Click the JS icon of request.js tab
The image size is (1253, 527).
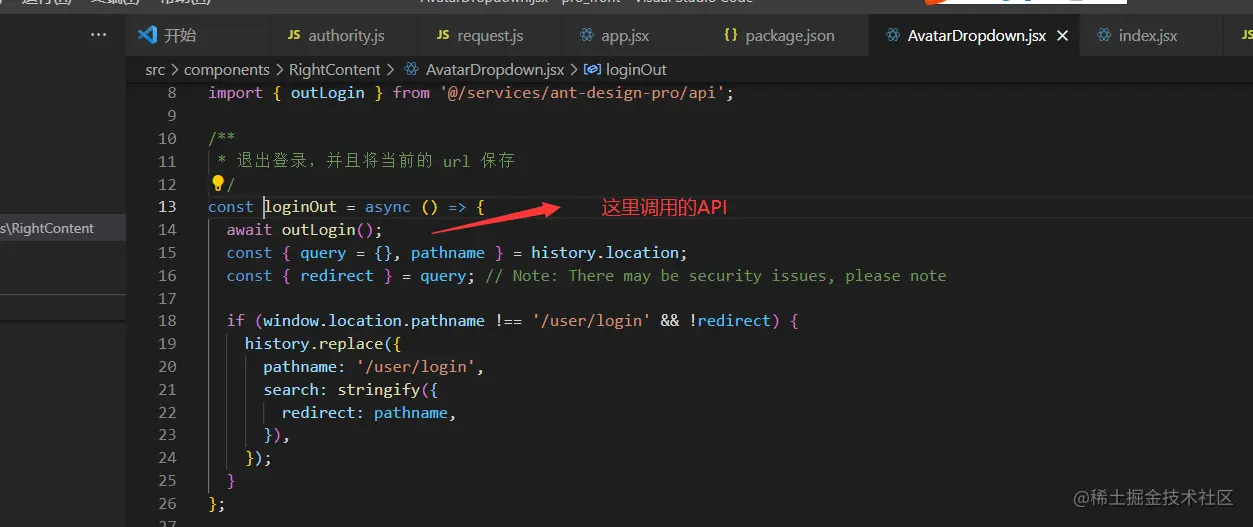[x=443, y=35]
